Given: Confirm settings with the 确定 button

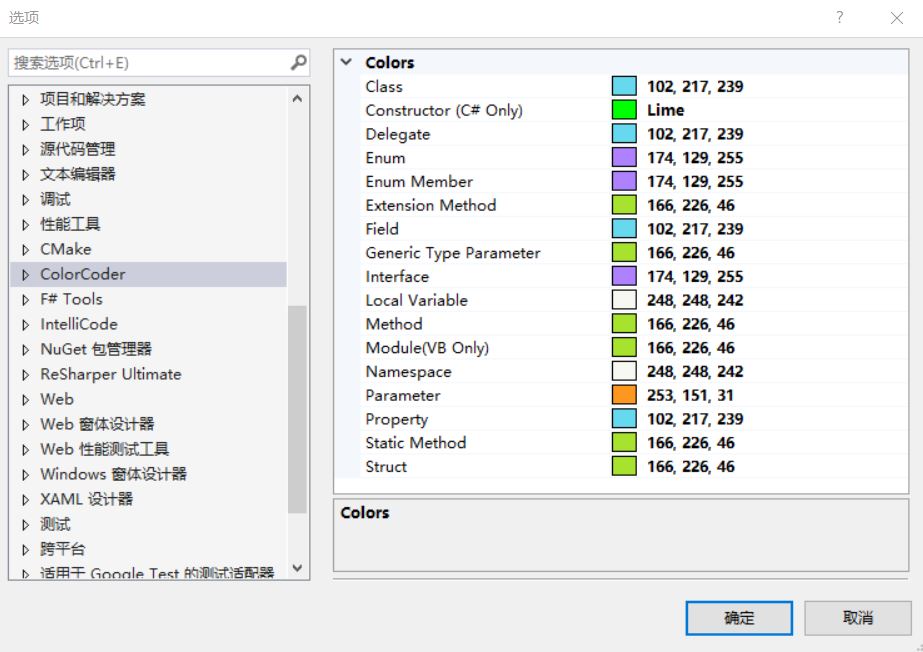Looking at the screenshot, I should [x=738, y=618].
